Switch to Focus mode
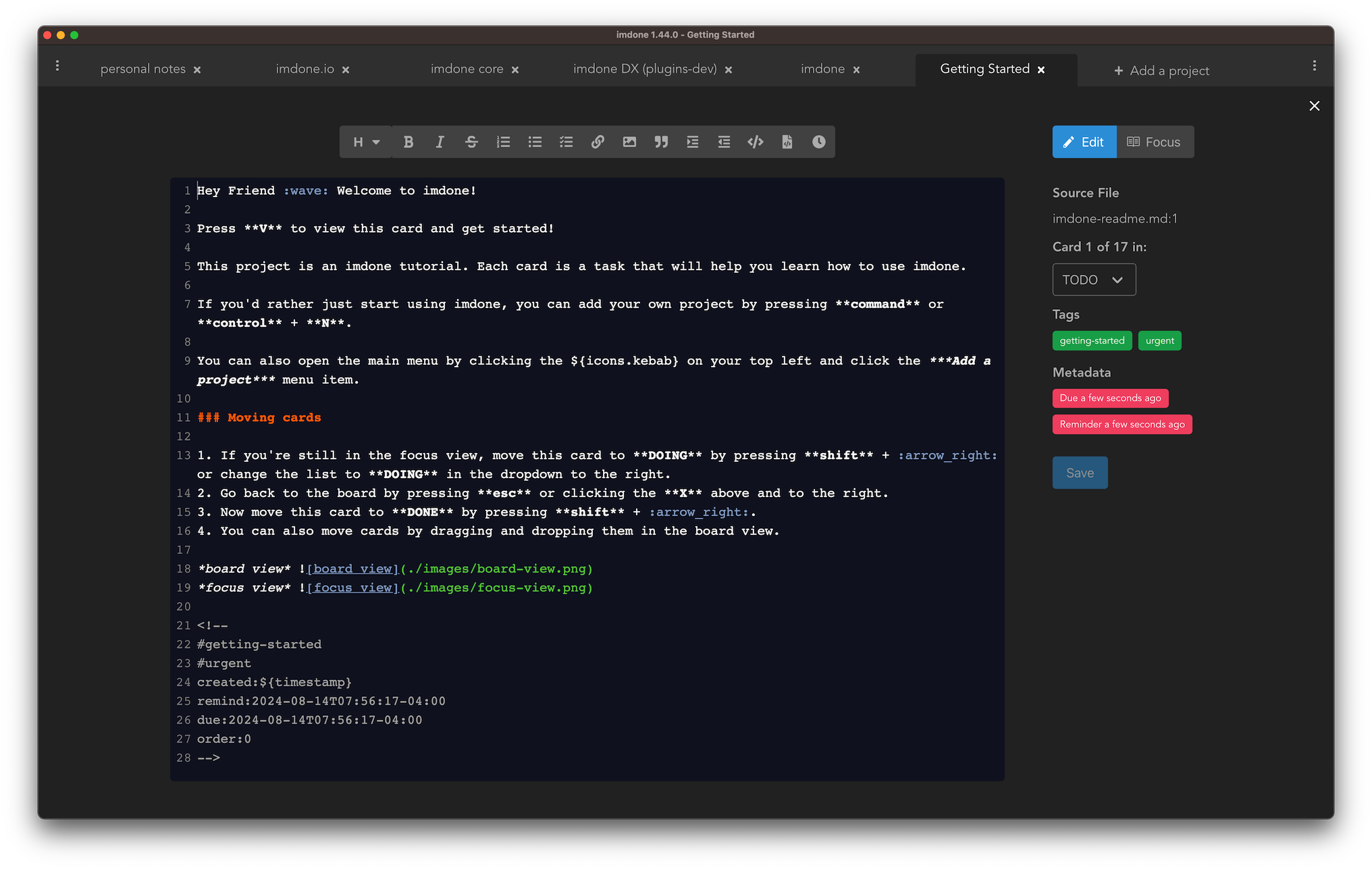This screenshot has width=1372, height=869. coord(1155,142)
